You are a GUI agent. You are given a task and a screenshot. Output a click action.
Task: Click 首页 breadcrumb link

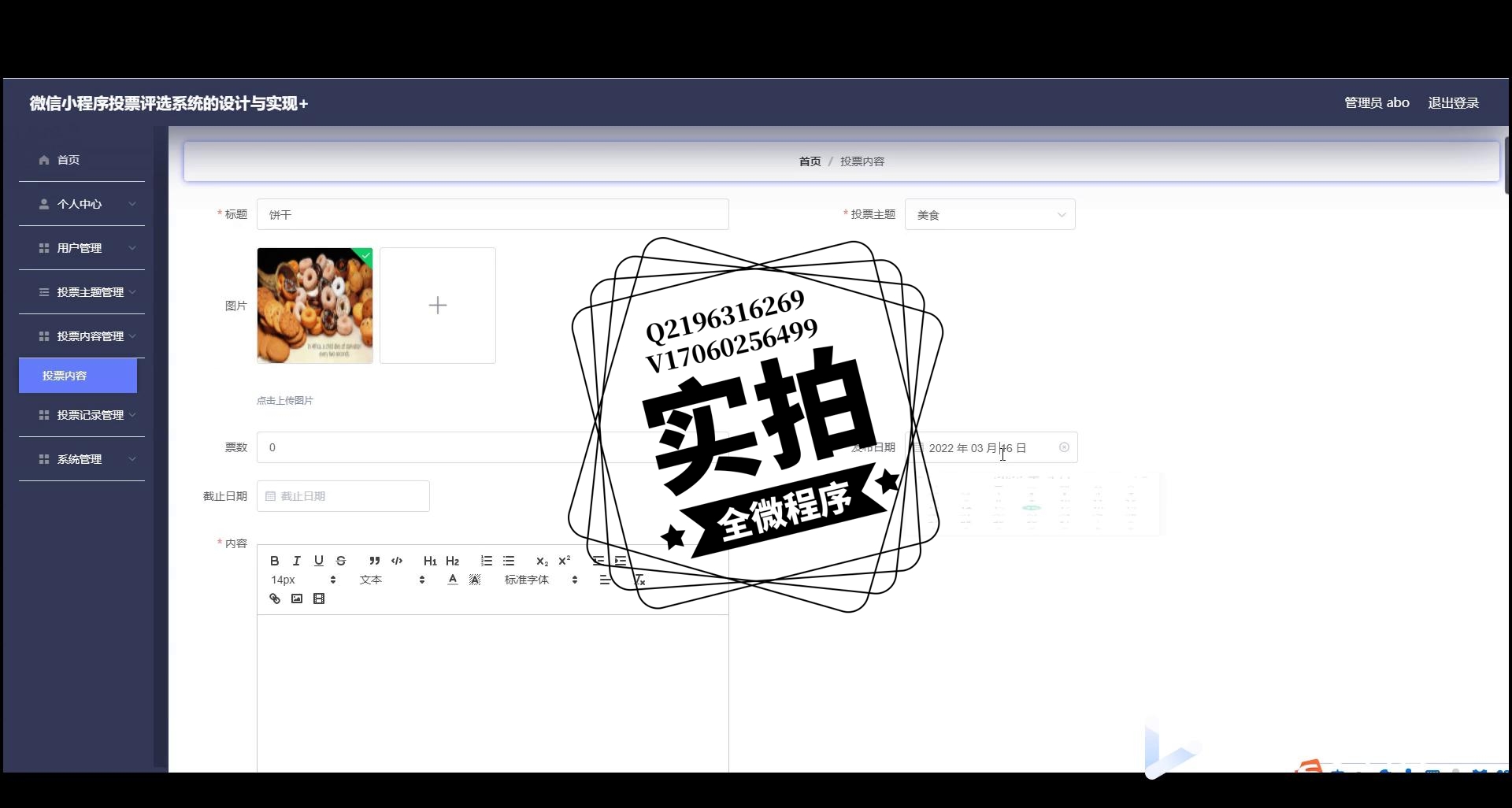[x=810, y=161]
